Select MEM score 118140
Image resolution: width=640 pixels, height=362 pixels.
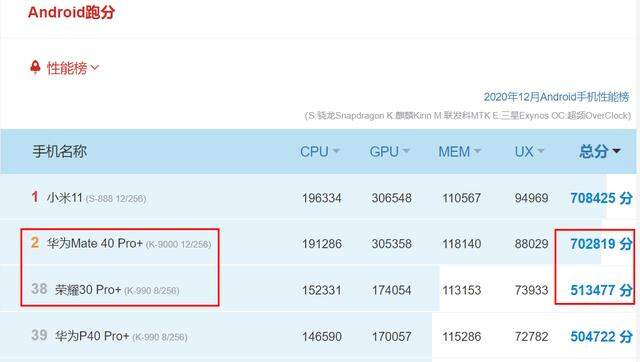[x=462, y=244]
